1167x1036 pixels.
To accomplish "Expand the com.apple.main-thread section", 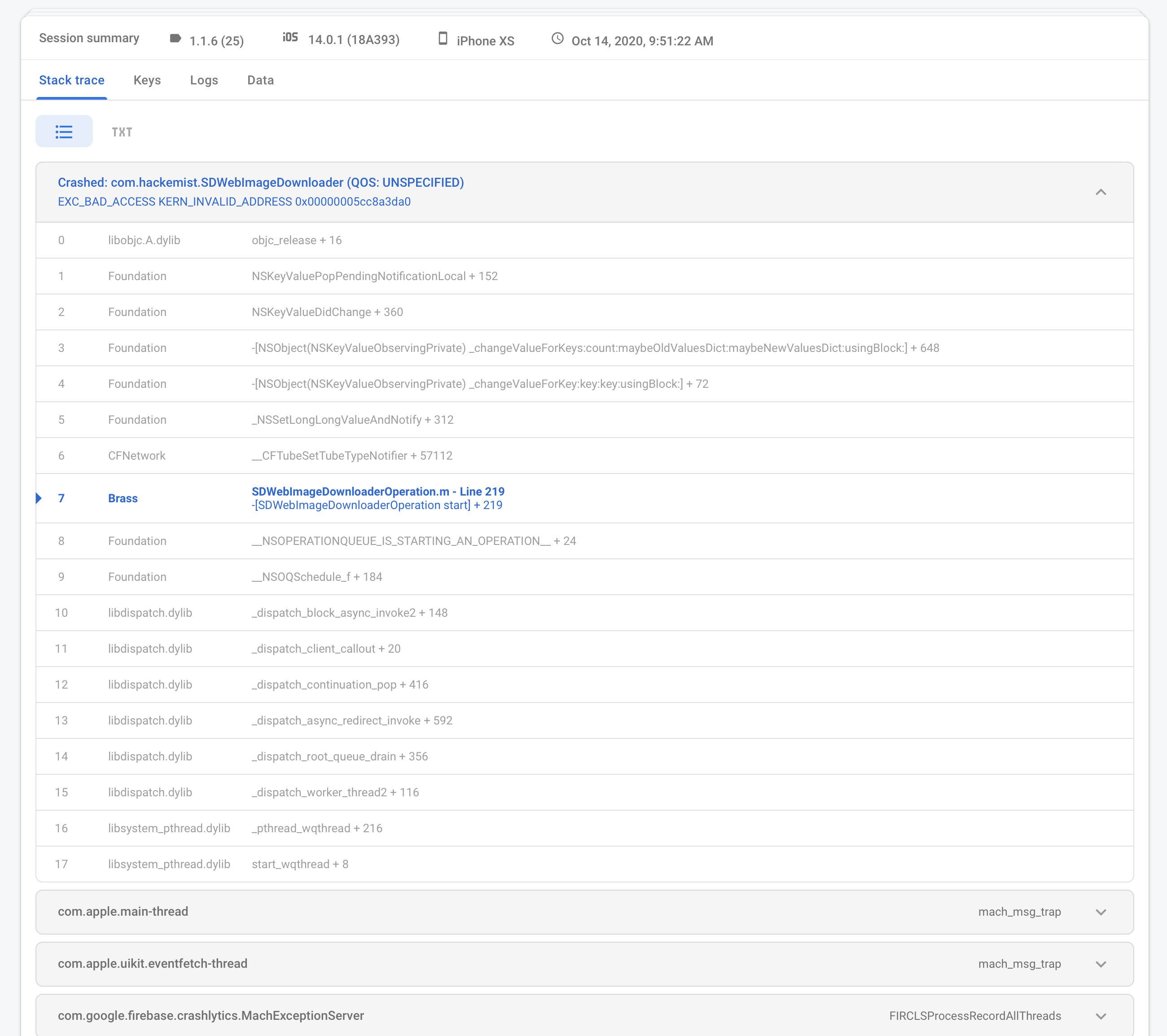I will pyautogui.click(x=1101, y=912).
